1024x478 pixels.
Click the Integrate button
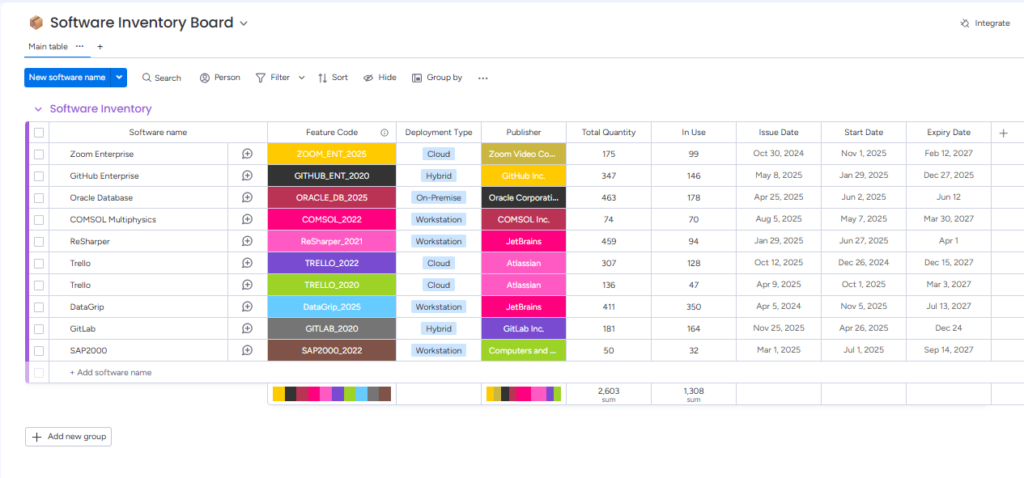click(984, 23)
